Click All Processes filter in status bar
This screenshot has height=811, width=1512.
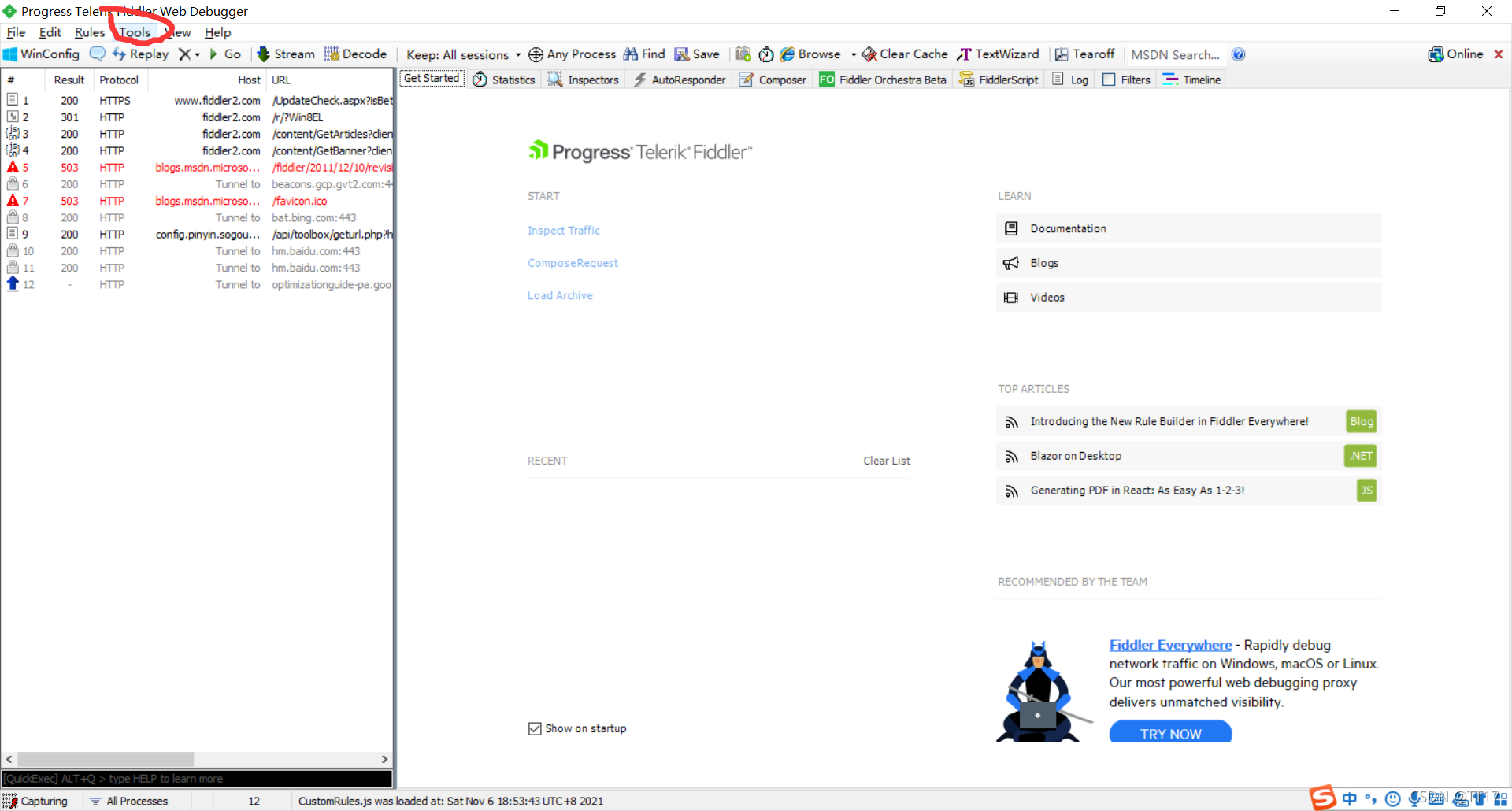pos(130,801)
